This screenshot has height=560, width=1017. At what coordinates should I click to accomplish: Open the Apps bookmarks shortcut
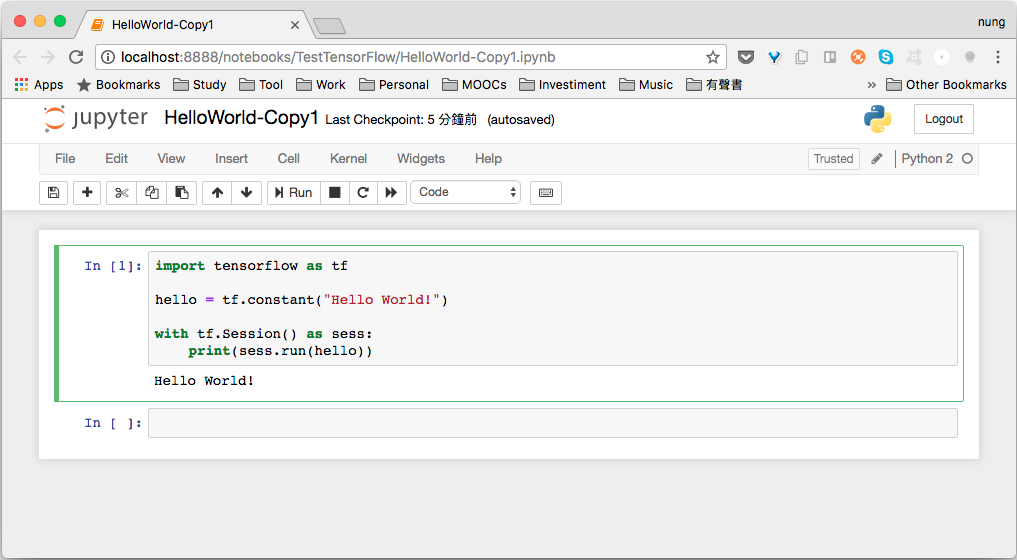tap(39, 85)
